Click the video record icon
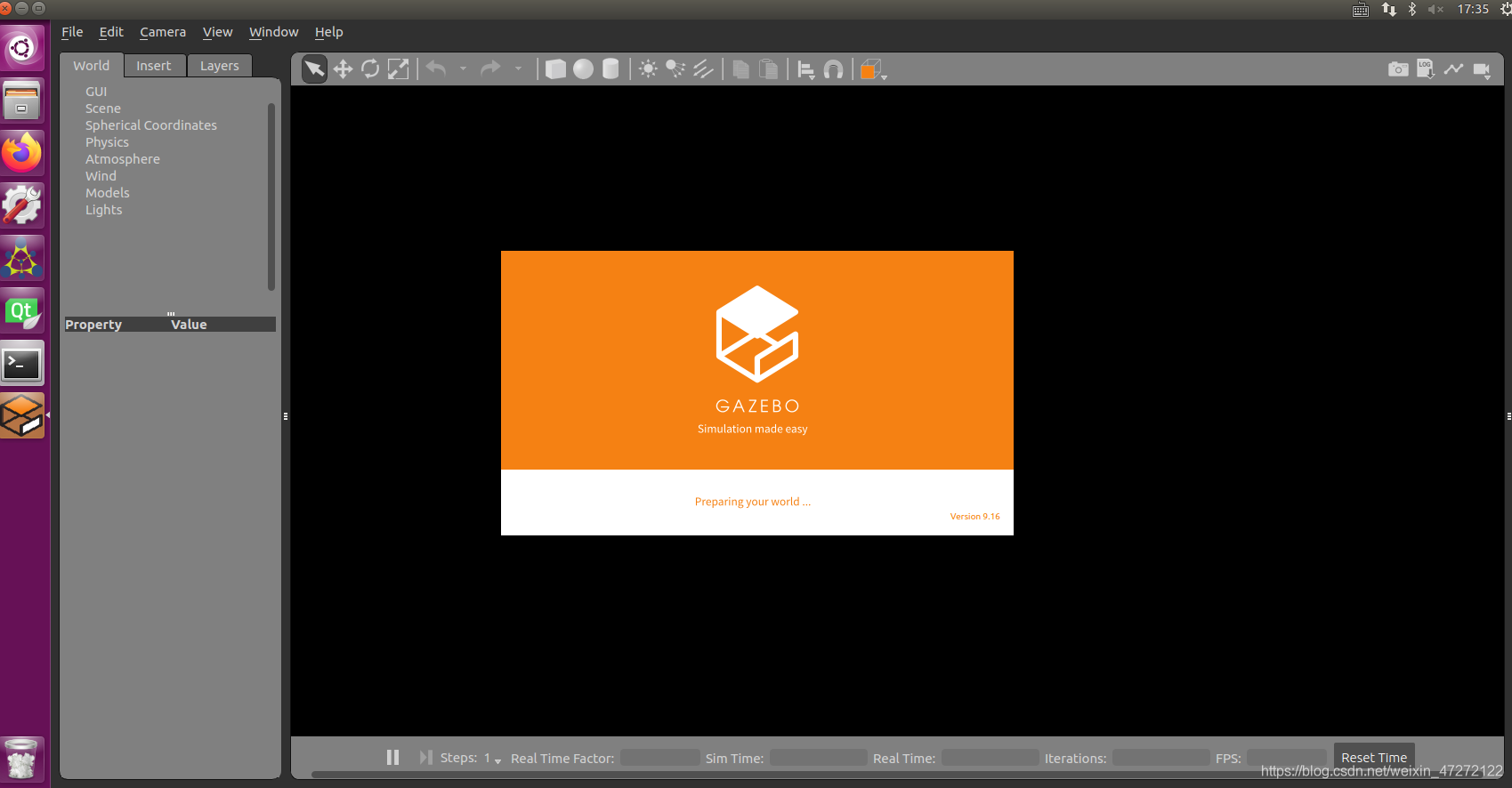The height and width of the screenshot is (788, 1512). click(1482, 69)
